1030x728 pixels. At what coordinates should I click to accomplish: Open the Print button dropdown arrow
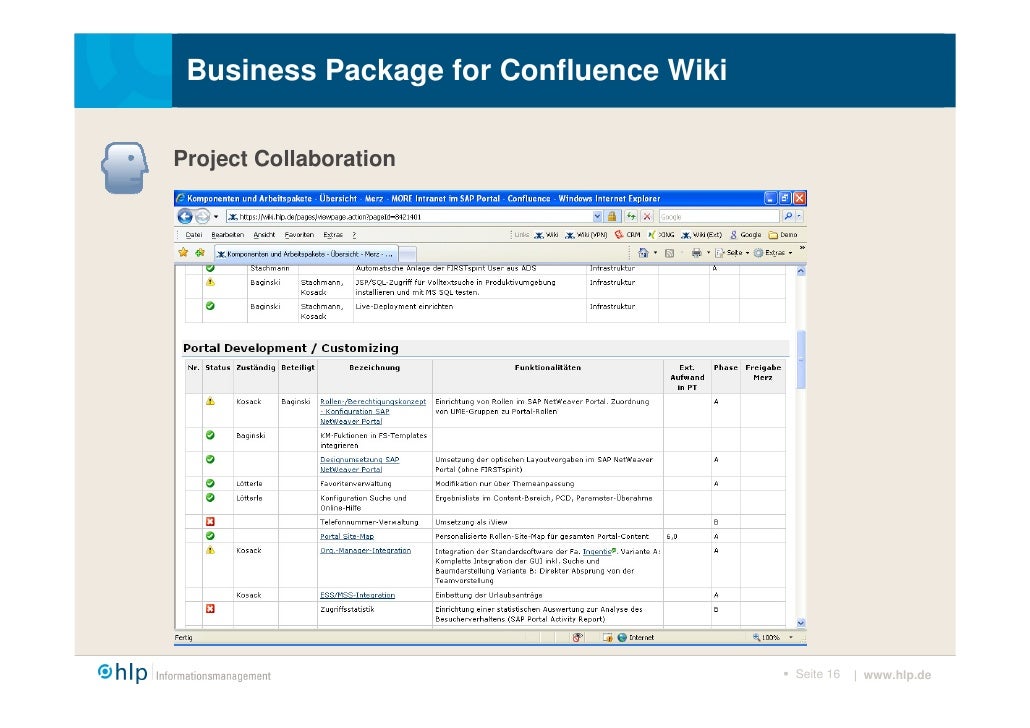point(708,253)
